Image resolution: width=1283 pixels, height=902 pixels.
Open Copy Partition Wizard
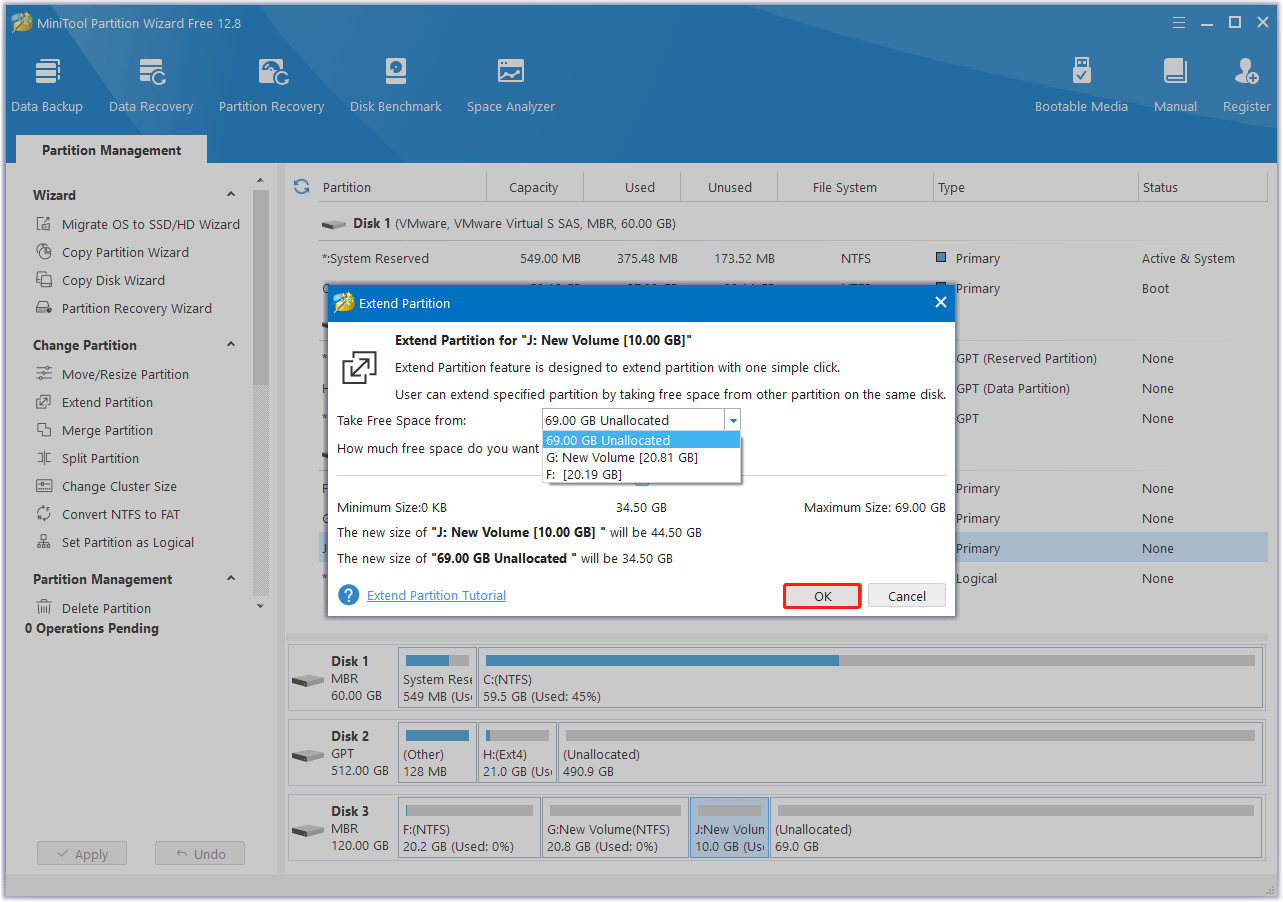pyautogui.click(x=112, y=252)
